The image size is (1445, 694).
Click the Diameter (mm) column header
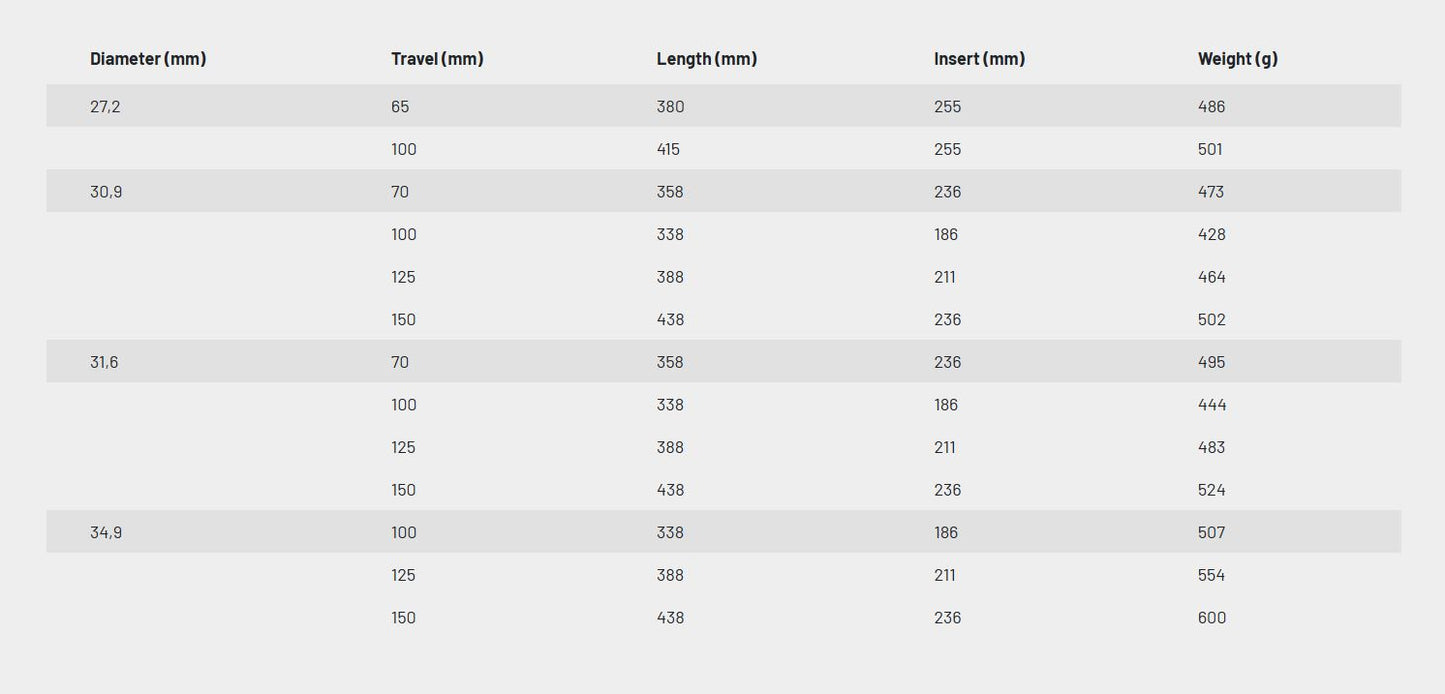[x=148, y=59]
